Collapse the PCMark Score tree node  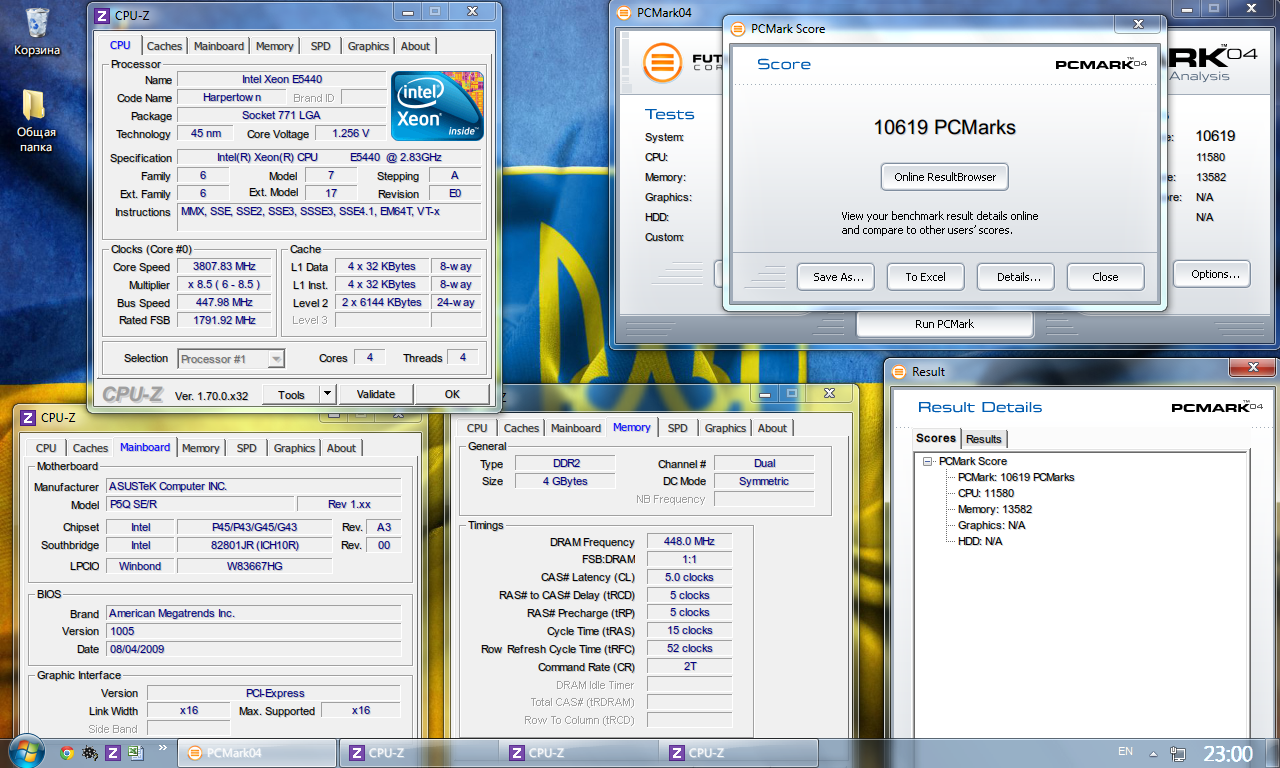pos(928,461)
